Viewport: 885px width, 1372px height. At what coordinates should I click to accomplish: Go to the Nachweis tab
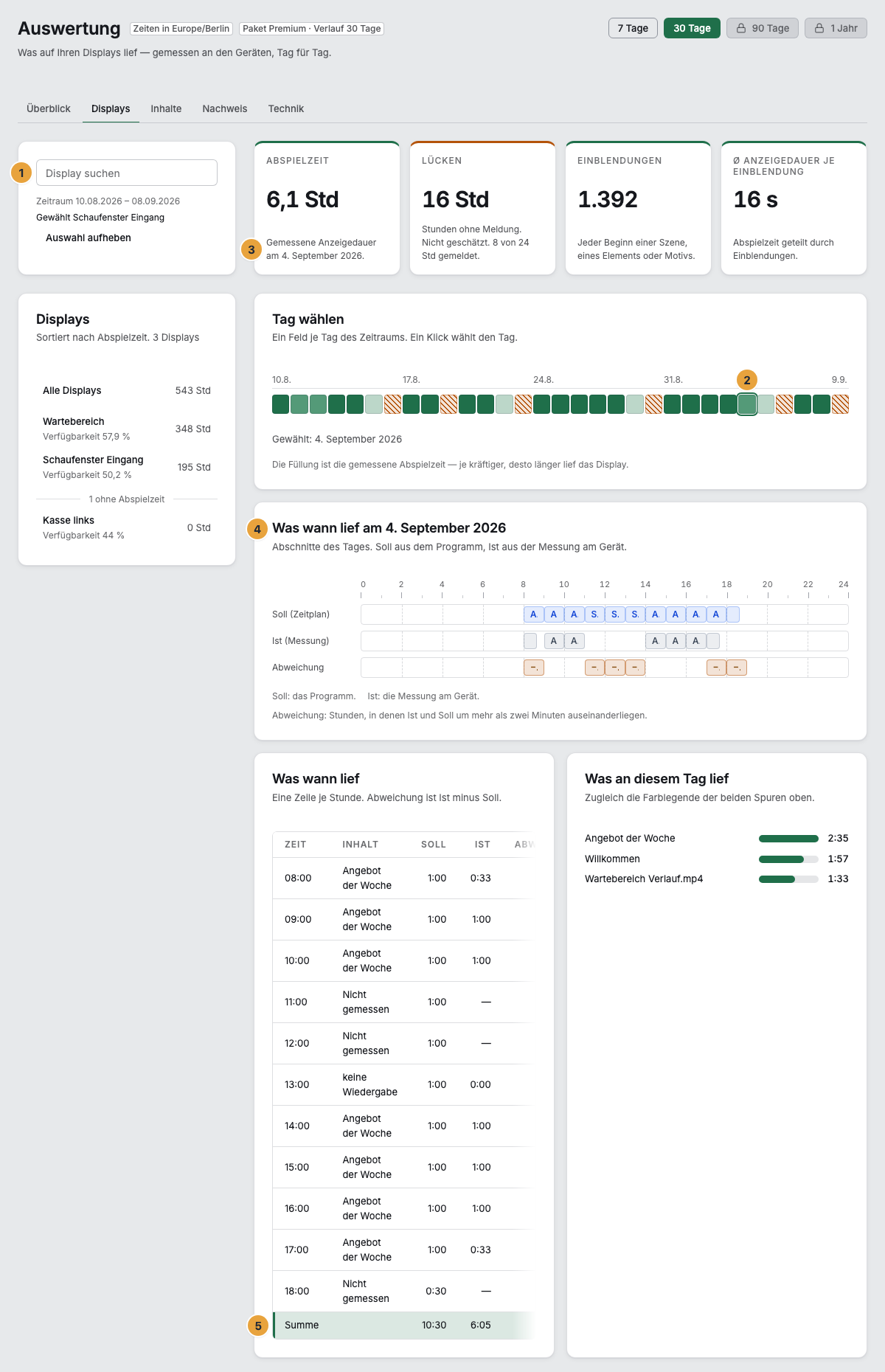pyautogui.click(x=225, y=108)
